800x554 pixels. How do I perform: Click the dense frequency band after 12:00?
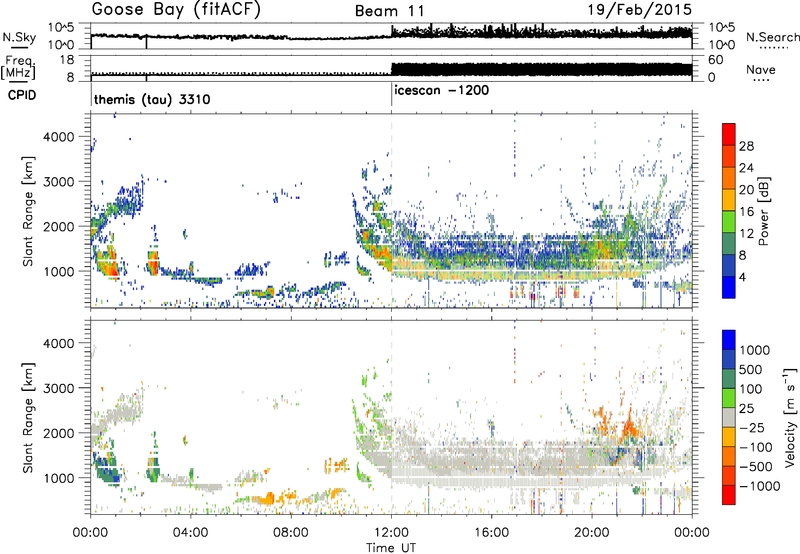541,69
